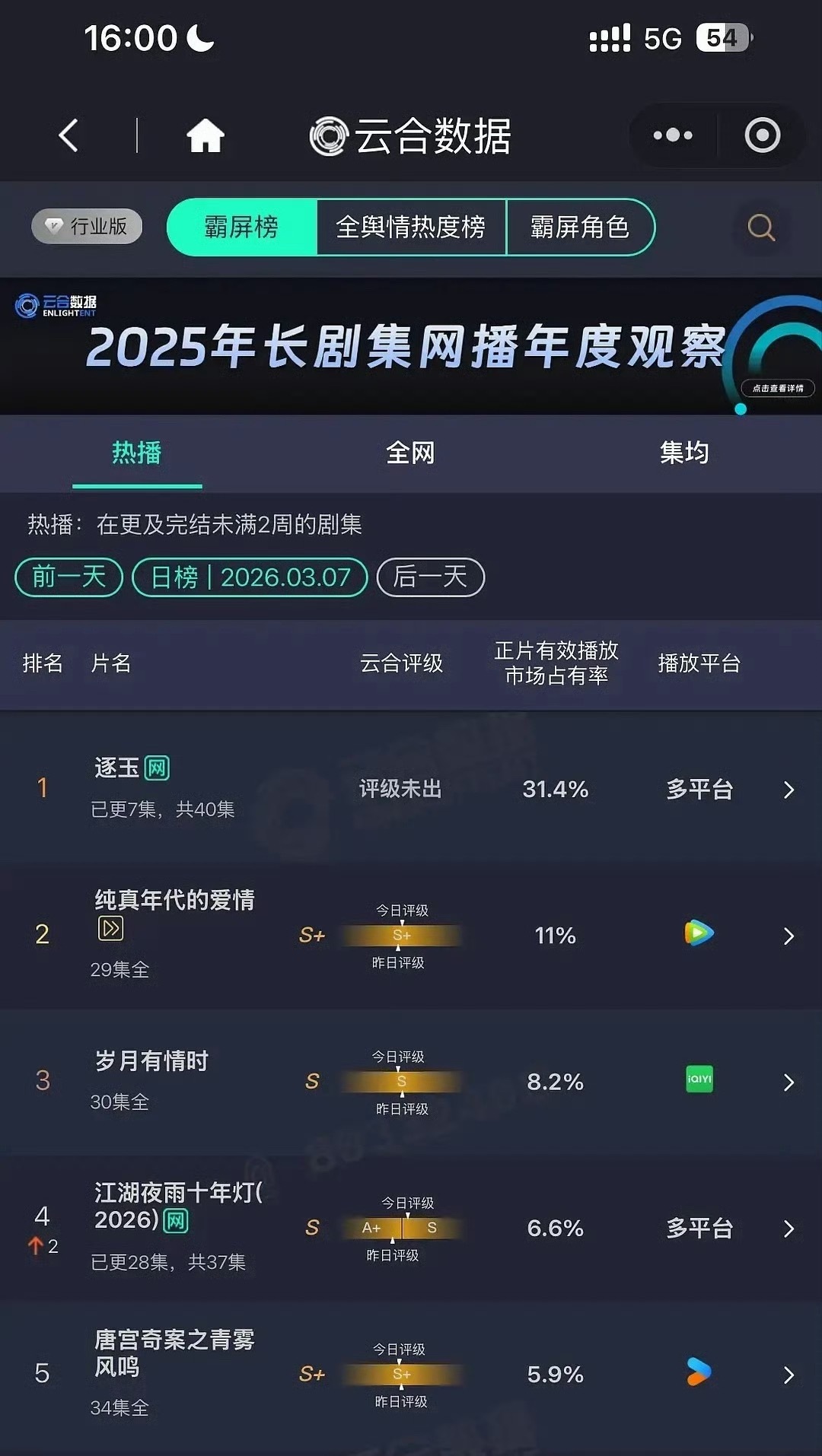Tap the 云合数据 logo in the title bar
This screenshot has height=1456, width=822.
[409, 135]
